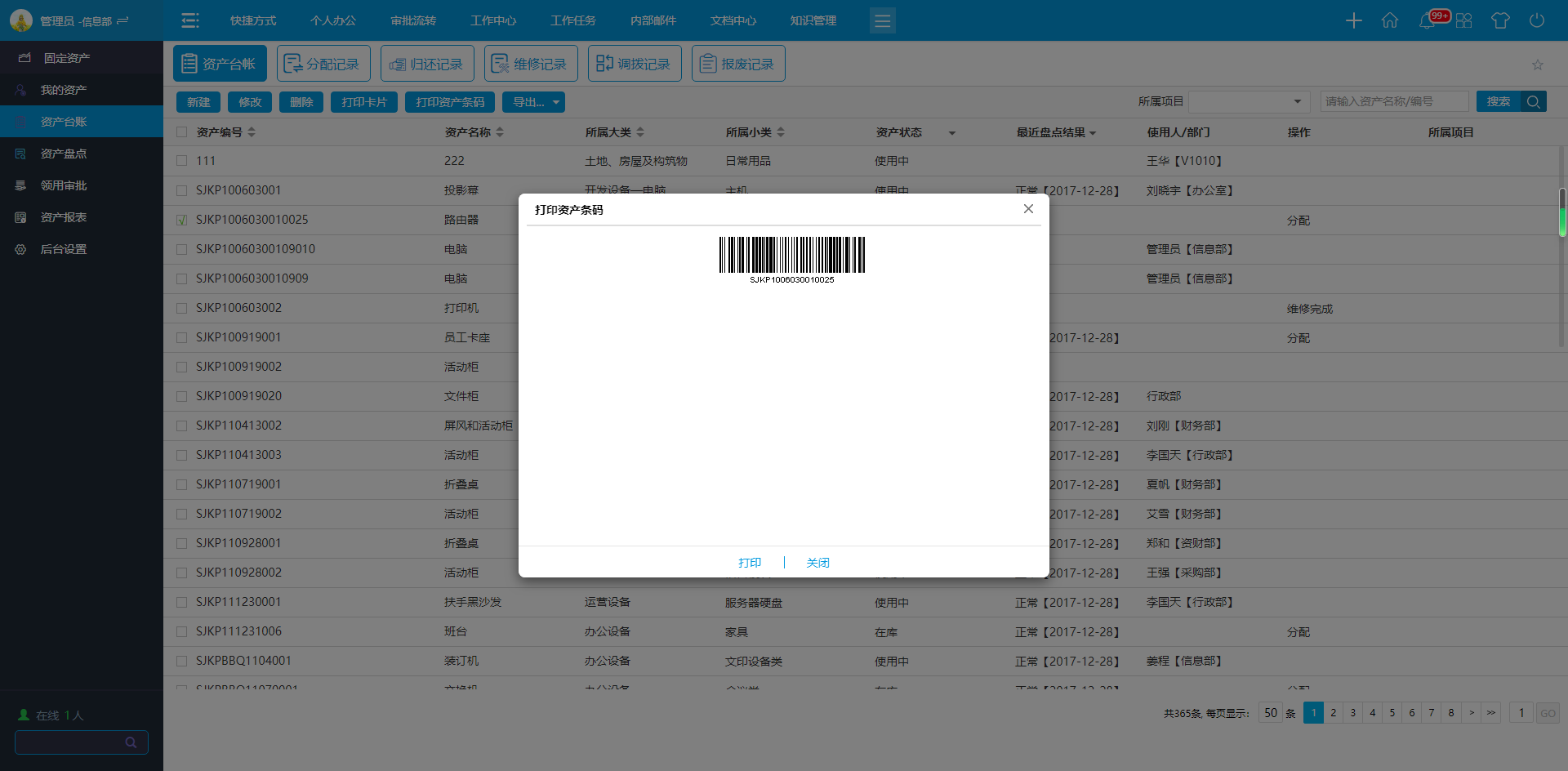1568x771 pixels.
Task: Click the star favorite icon
Action: click(1537, 65)
